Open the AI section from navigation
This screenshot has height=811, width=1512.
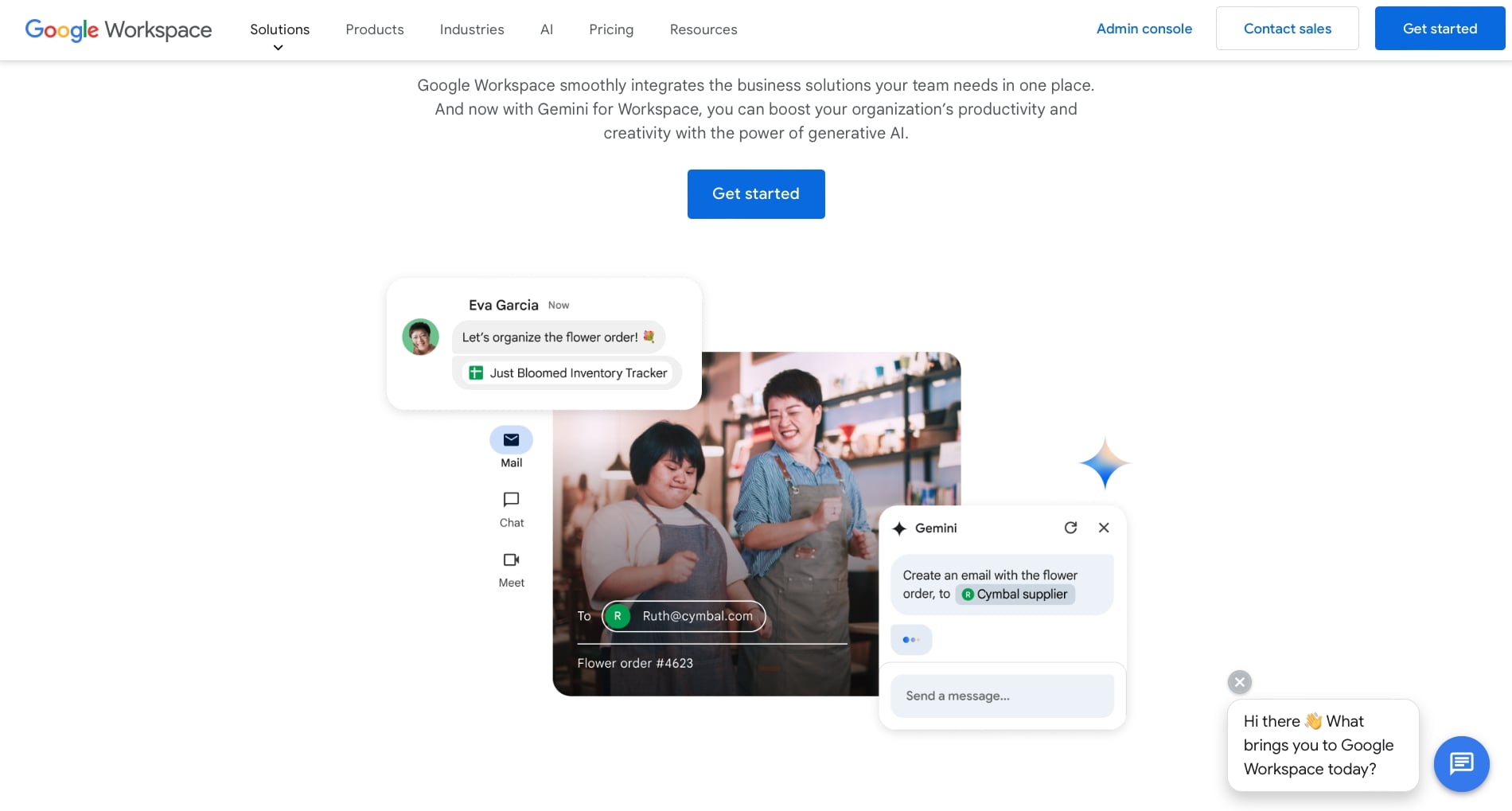(547, 29)
